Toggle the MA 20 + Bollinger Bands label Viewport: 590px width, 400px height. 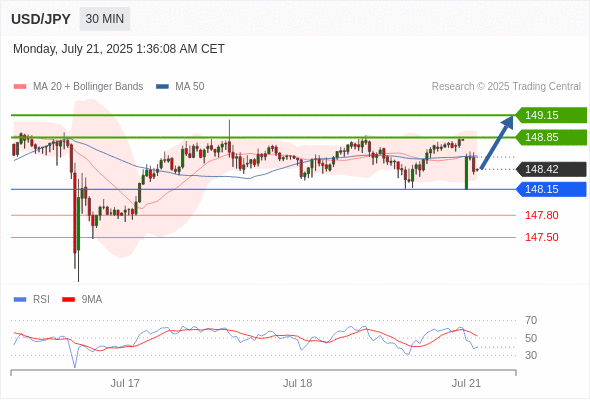pos(88,87)
